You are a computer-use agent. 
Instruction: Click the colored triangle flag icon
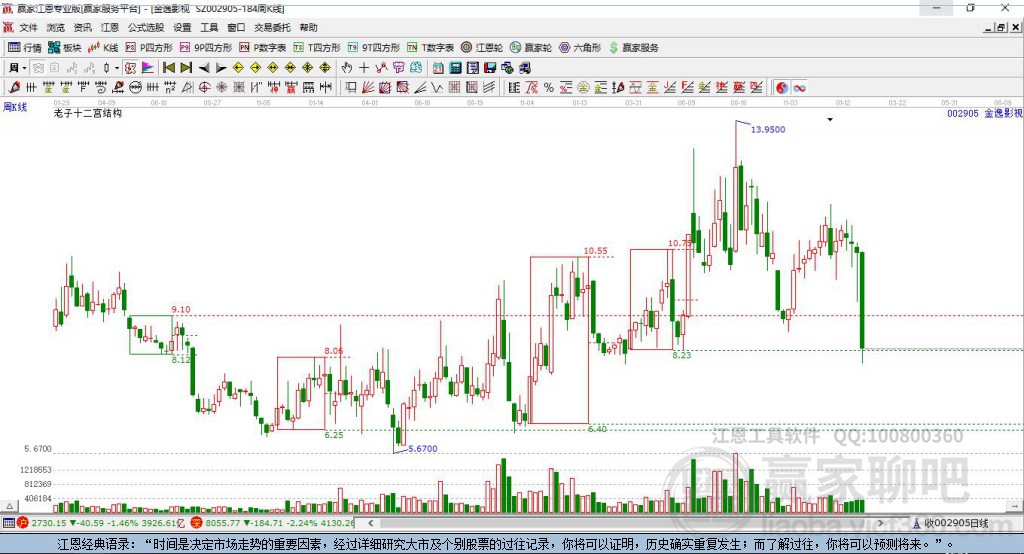[148, 68]
